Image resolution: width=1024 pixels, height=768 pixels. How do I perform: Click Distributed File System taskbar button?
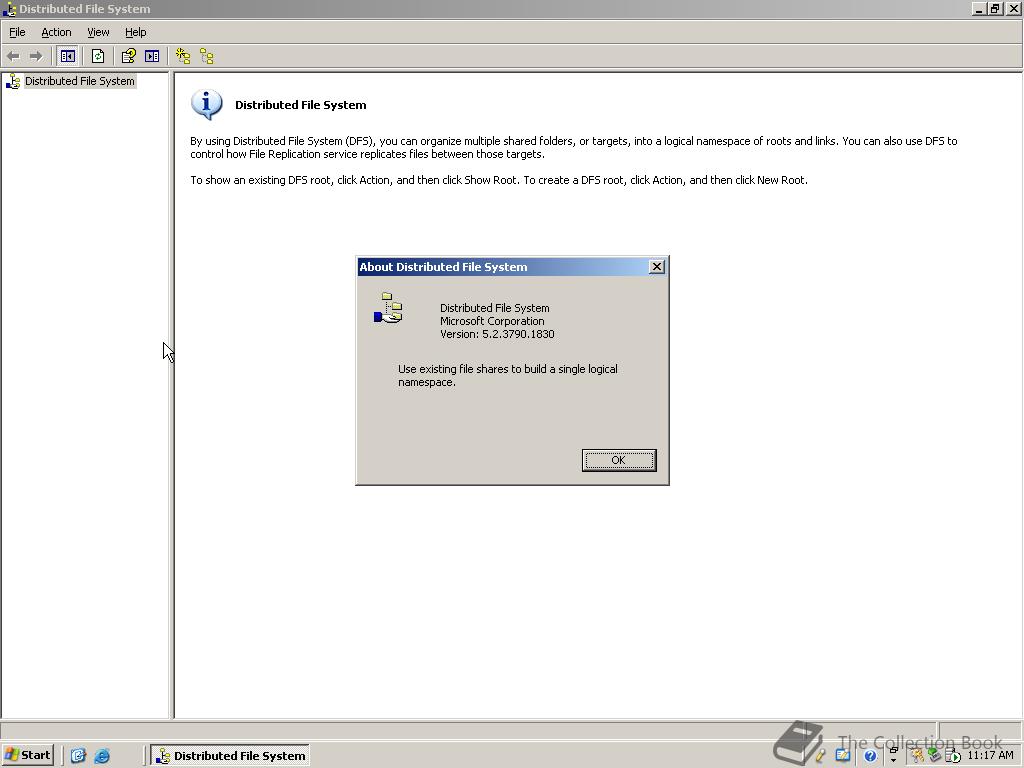coord(230,756)
